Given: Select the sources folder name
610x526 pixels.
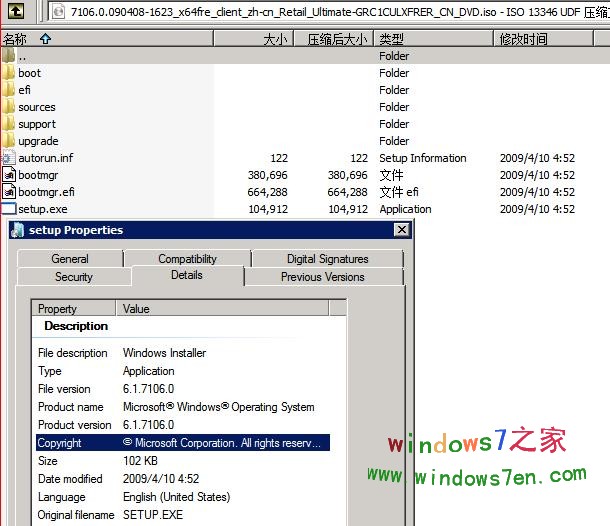Looking at the screenshot, I should click(37, 107).
